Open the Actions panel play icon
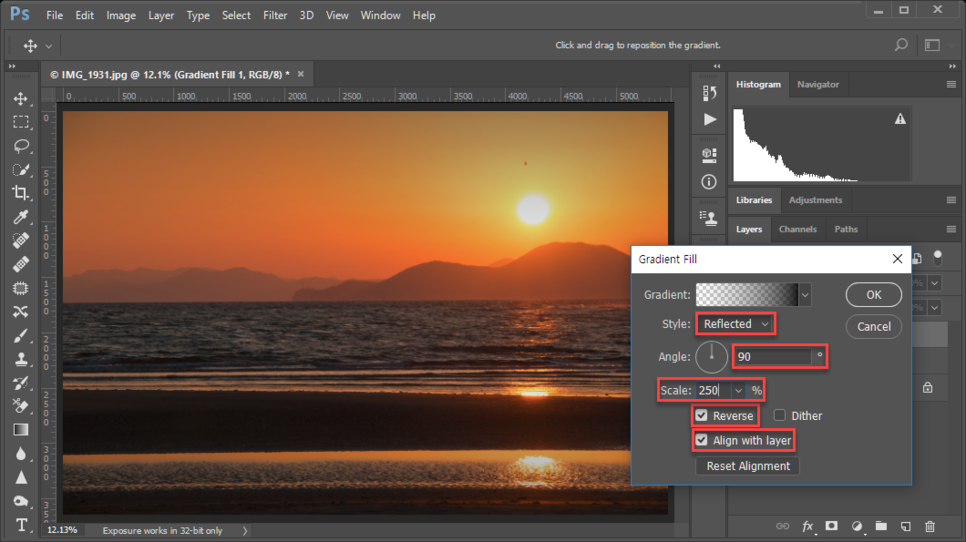Screen dimensions: 966x542 tap(710, 119)
